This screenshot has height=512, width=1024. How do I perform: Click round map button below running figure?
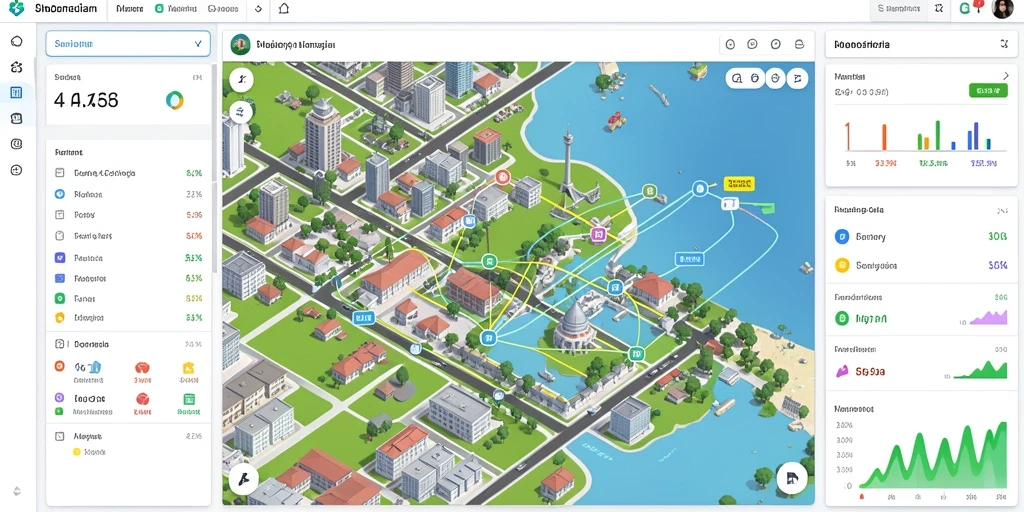pos(241,112)
